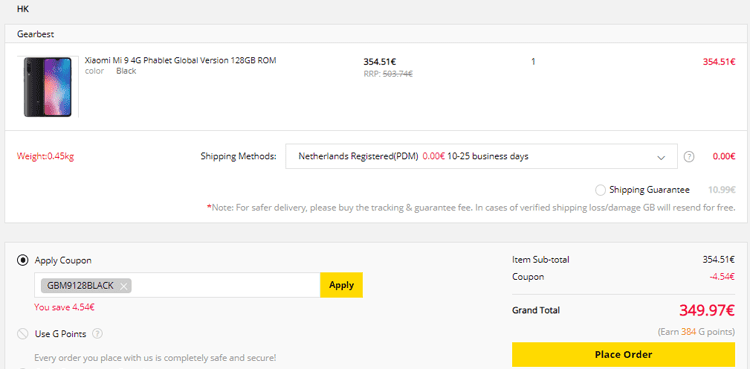Apply the entered coupon code
The width and height of the screenshot is (750, 369).
point(342,285)
